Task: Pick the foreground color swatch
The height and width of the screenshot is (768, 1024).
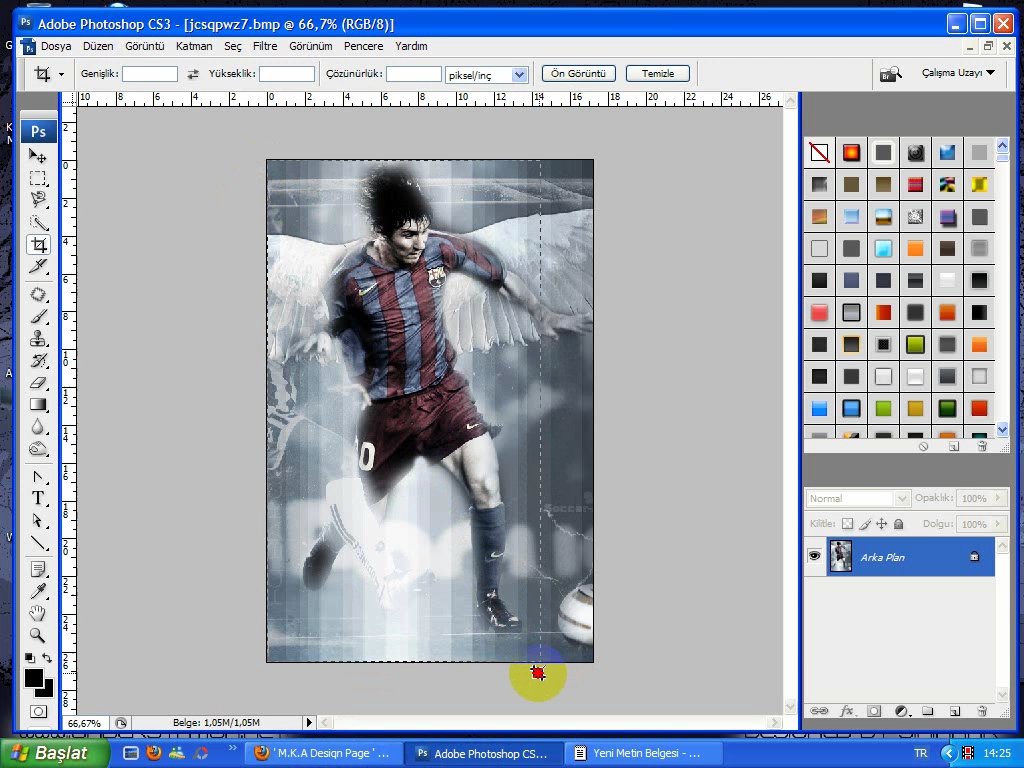Action: (34, 678)
